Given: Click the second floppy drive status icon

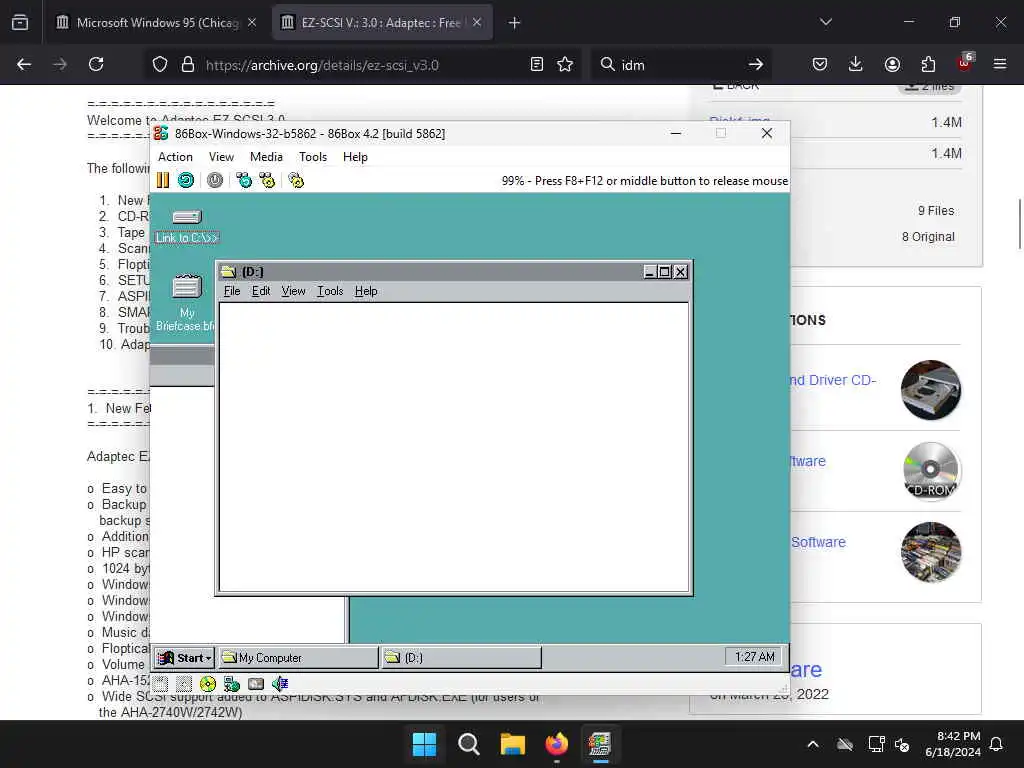Looking at the screenshot, I should (x=184, y=684).
